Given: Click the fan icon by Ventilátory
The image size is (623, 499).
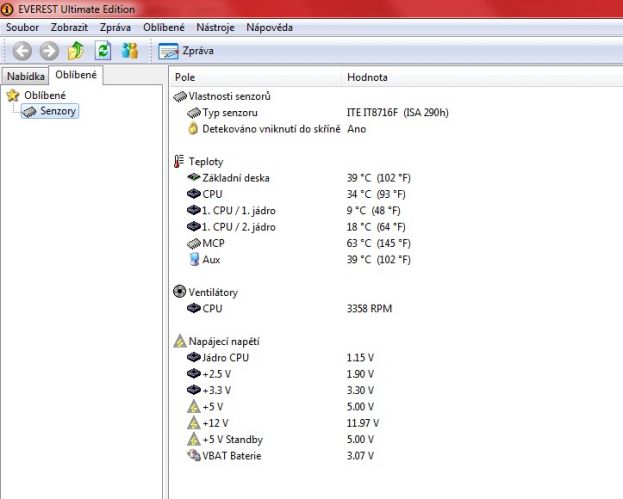Looking at the screenshot, I should click(x=180, y=292).
